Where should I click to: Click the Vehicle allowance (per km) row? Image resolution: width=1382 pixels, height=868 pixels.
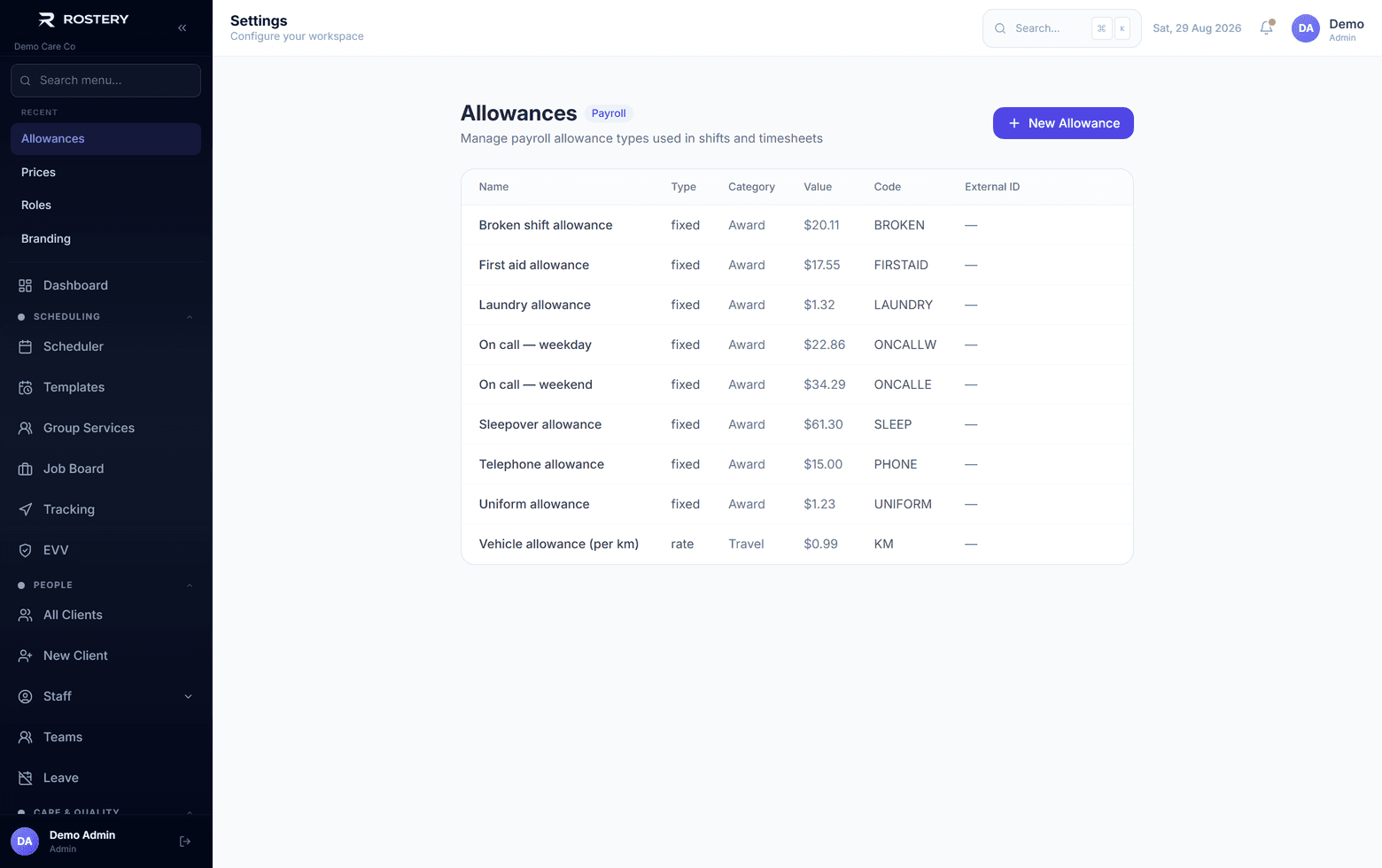pos(797,544)
